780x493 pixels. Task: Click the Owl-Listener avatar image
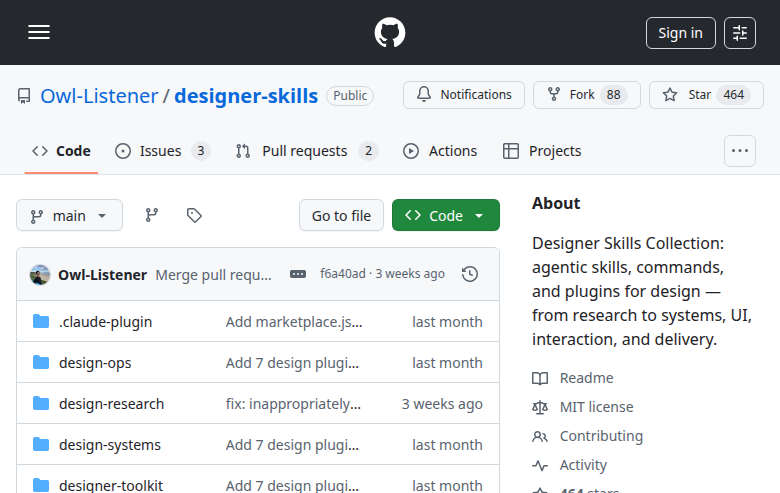pos(40,275)
